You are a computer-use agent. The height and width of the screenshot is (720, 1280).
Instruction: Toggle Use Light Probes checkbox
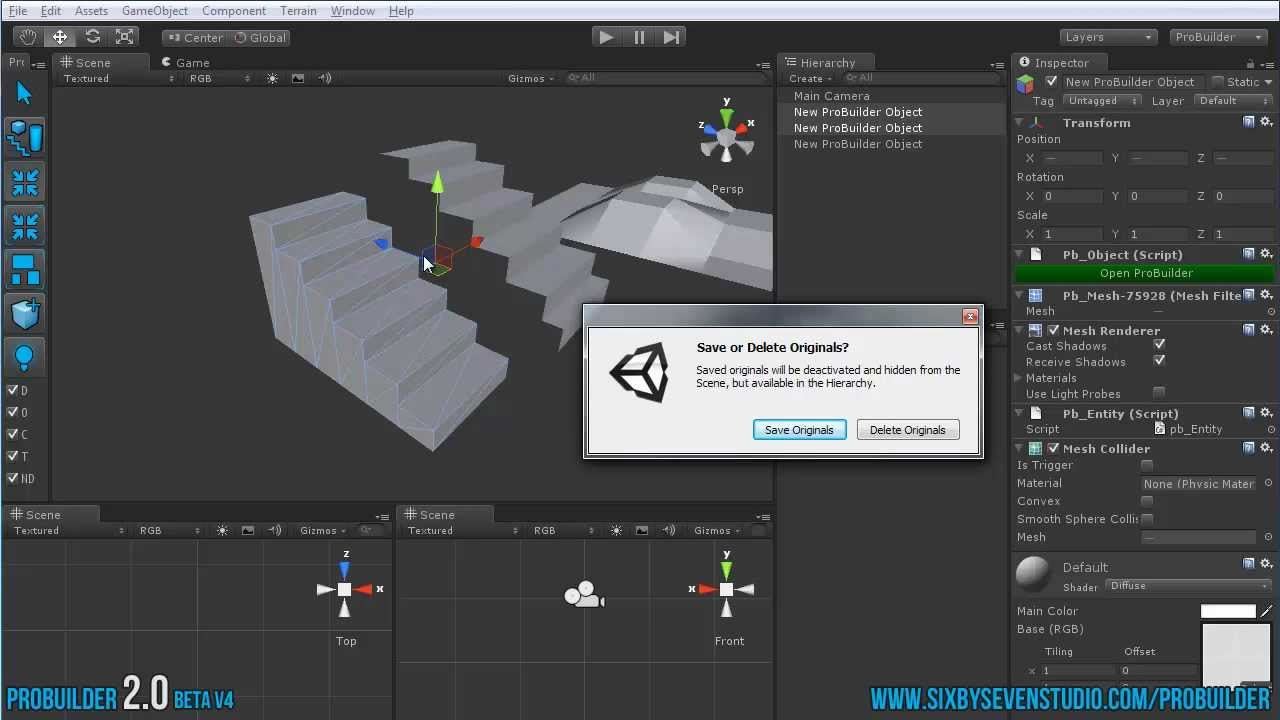pyautogui.click(x=1159, y=392)
